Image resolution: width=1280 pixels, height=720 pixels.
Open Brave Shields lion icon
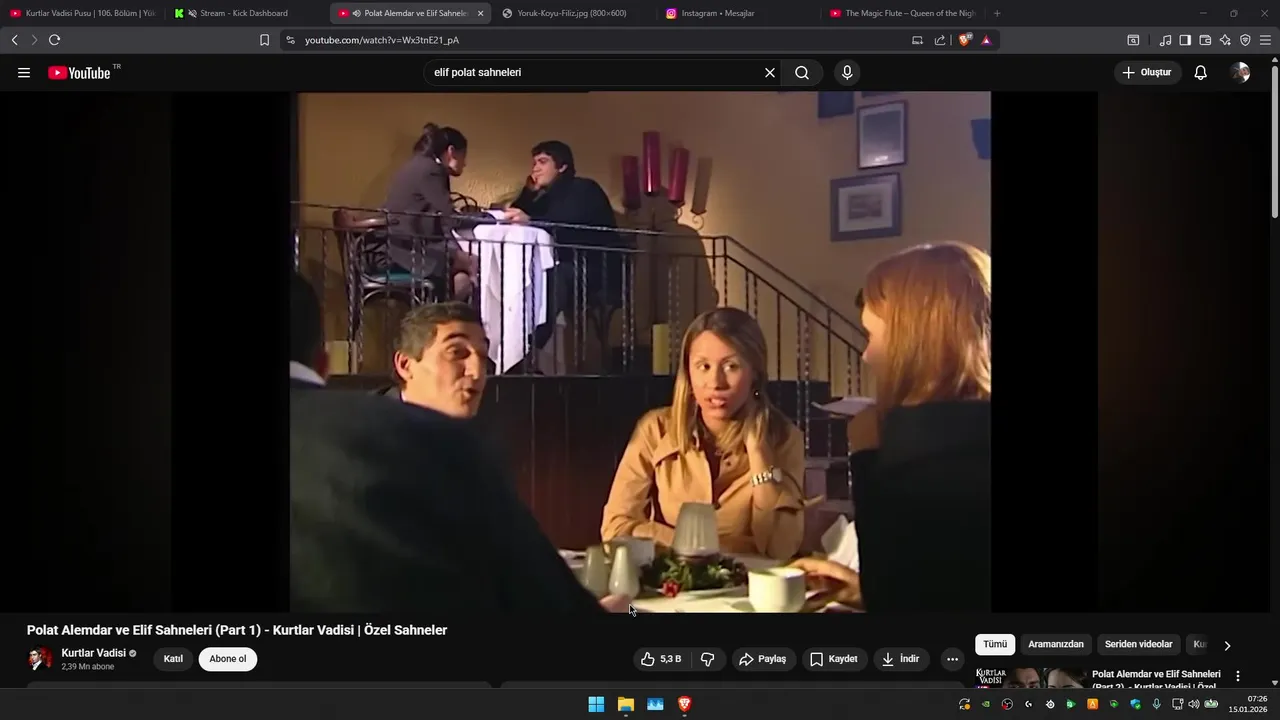click(x=965, y=40)
